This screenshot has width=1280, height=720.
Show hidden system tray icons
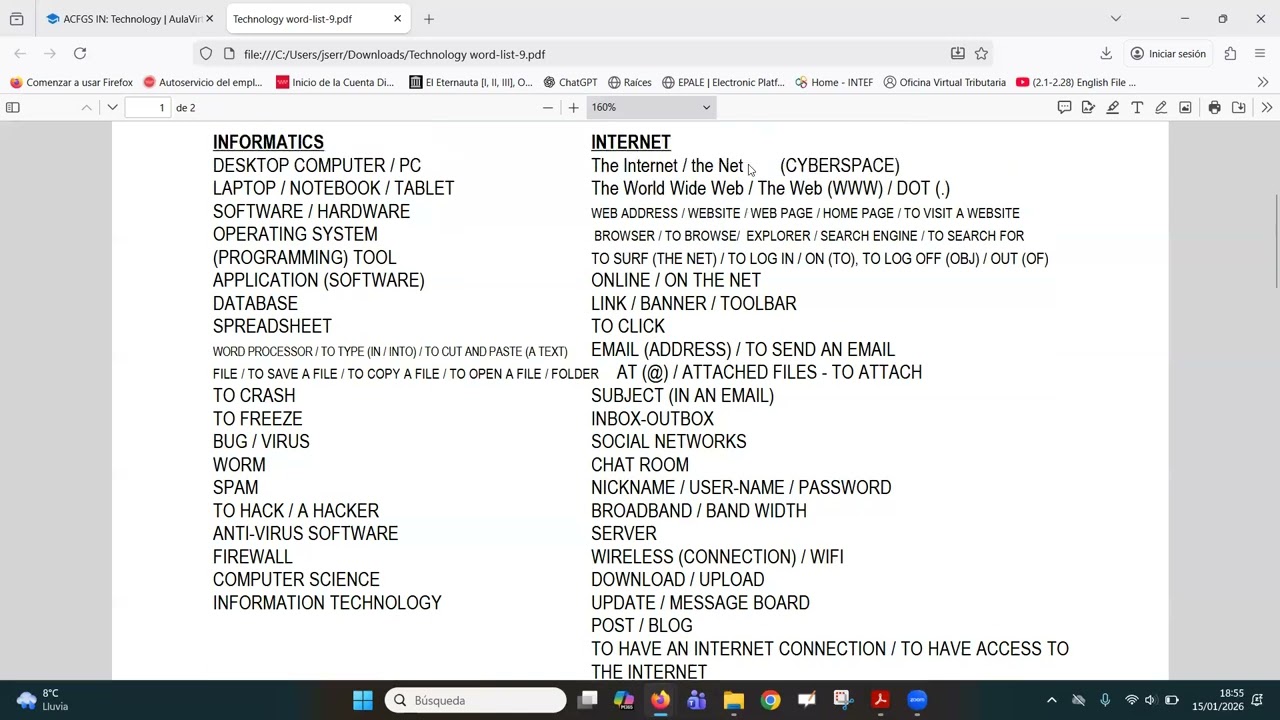[x=1051, y=700]
